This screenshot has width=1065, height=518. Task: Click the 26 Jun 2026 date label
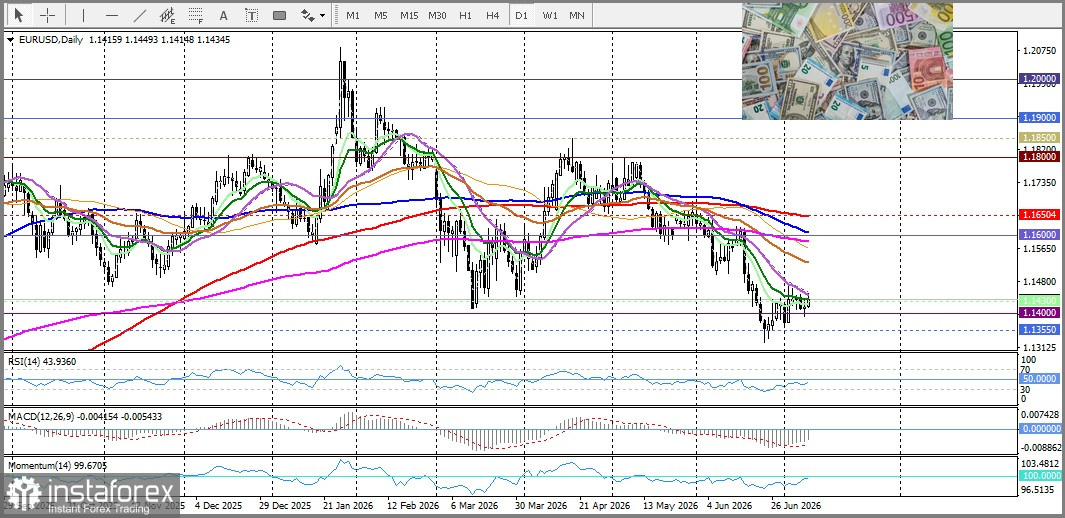coord(797,506)
